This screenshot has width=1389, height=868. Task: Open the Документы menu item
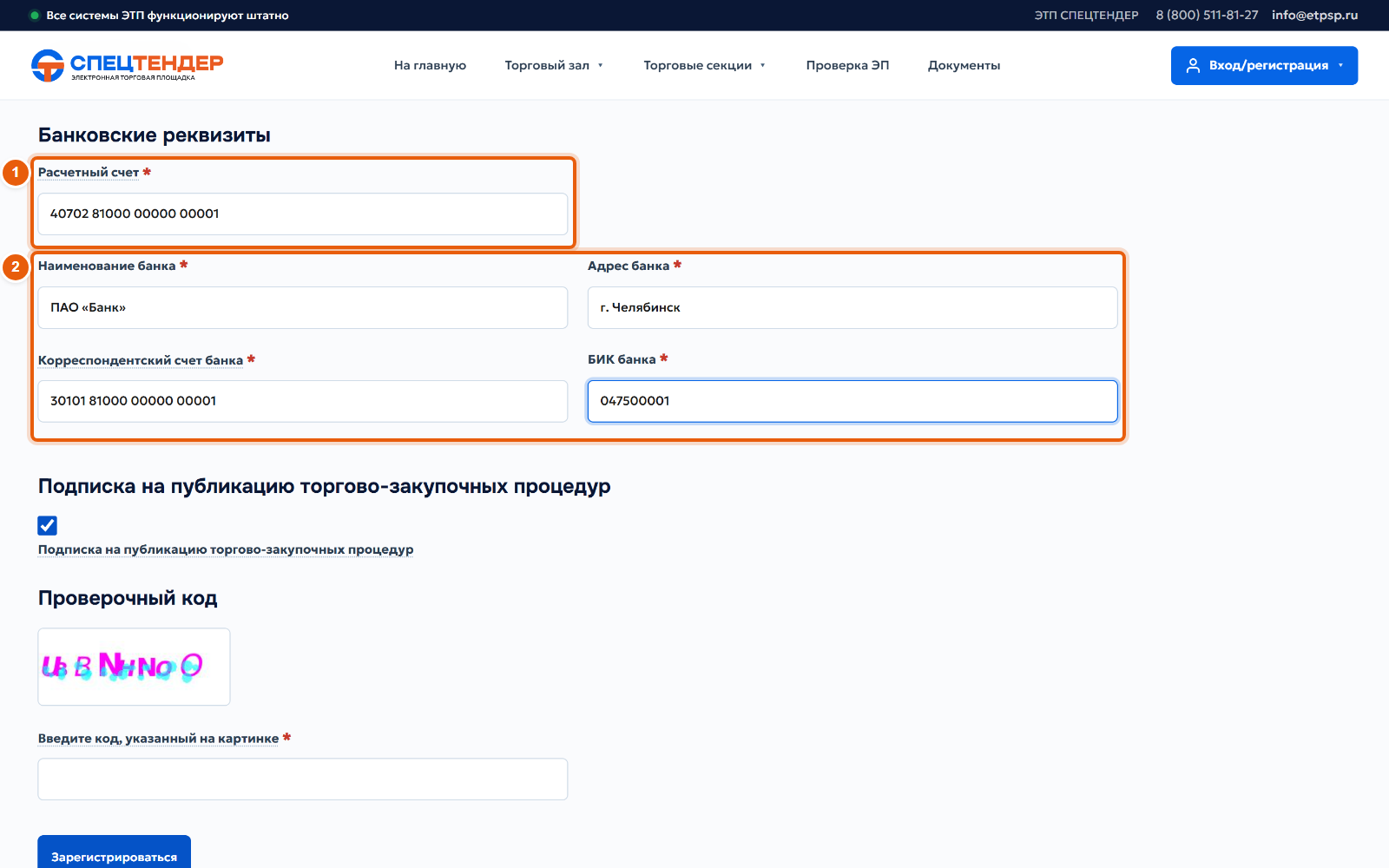(x=964, y=65)
